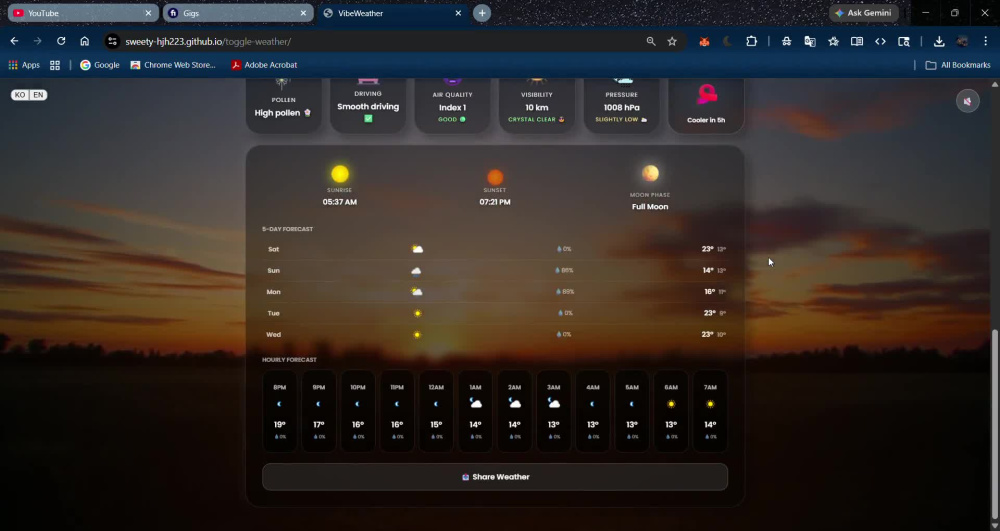Click the 3AM cloudy night icon
The image size is (1000, 531).
[554, 403]
